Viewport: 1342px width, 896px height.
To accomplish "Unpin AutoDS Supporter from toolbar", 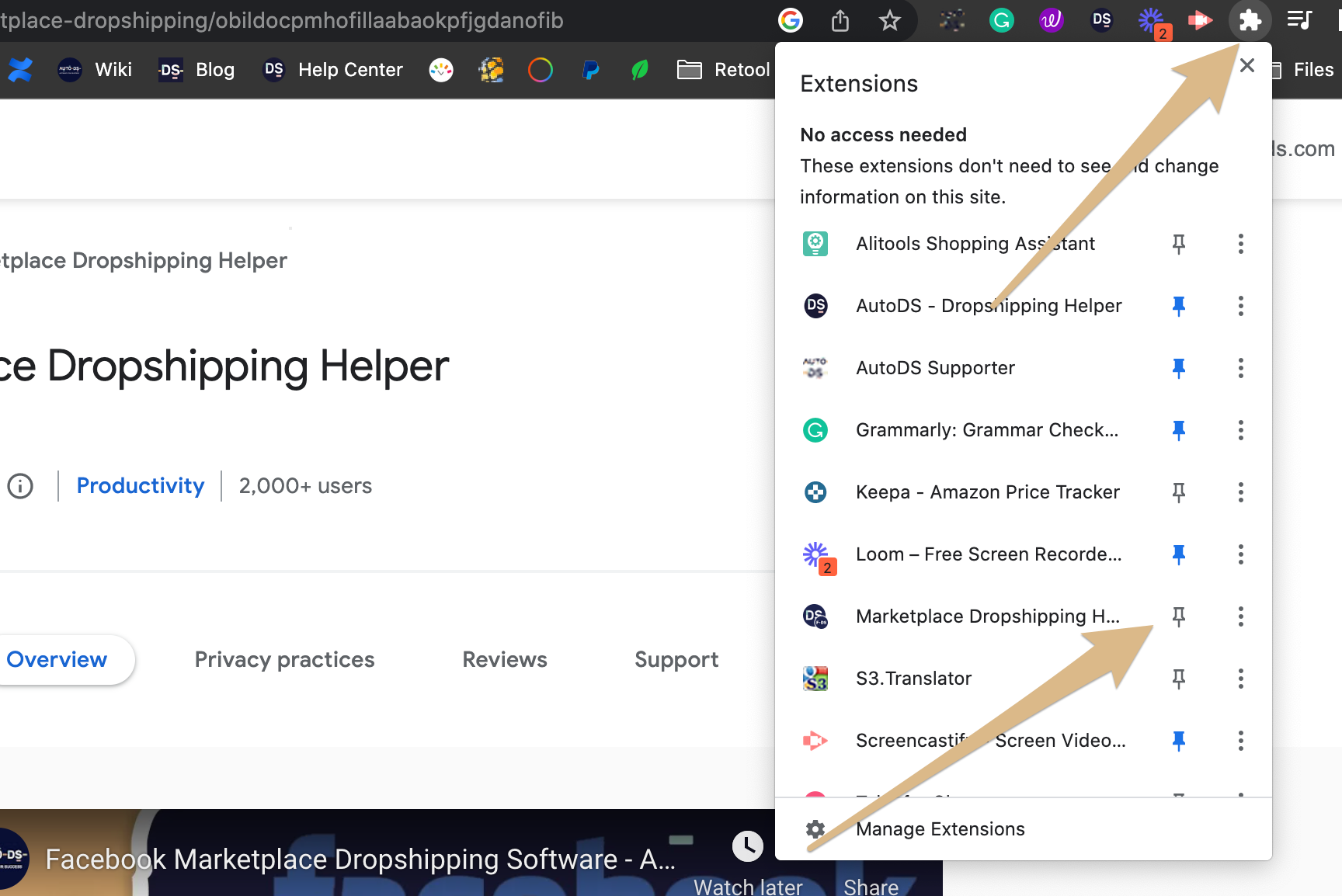I will (1179, 368).
